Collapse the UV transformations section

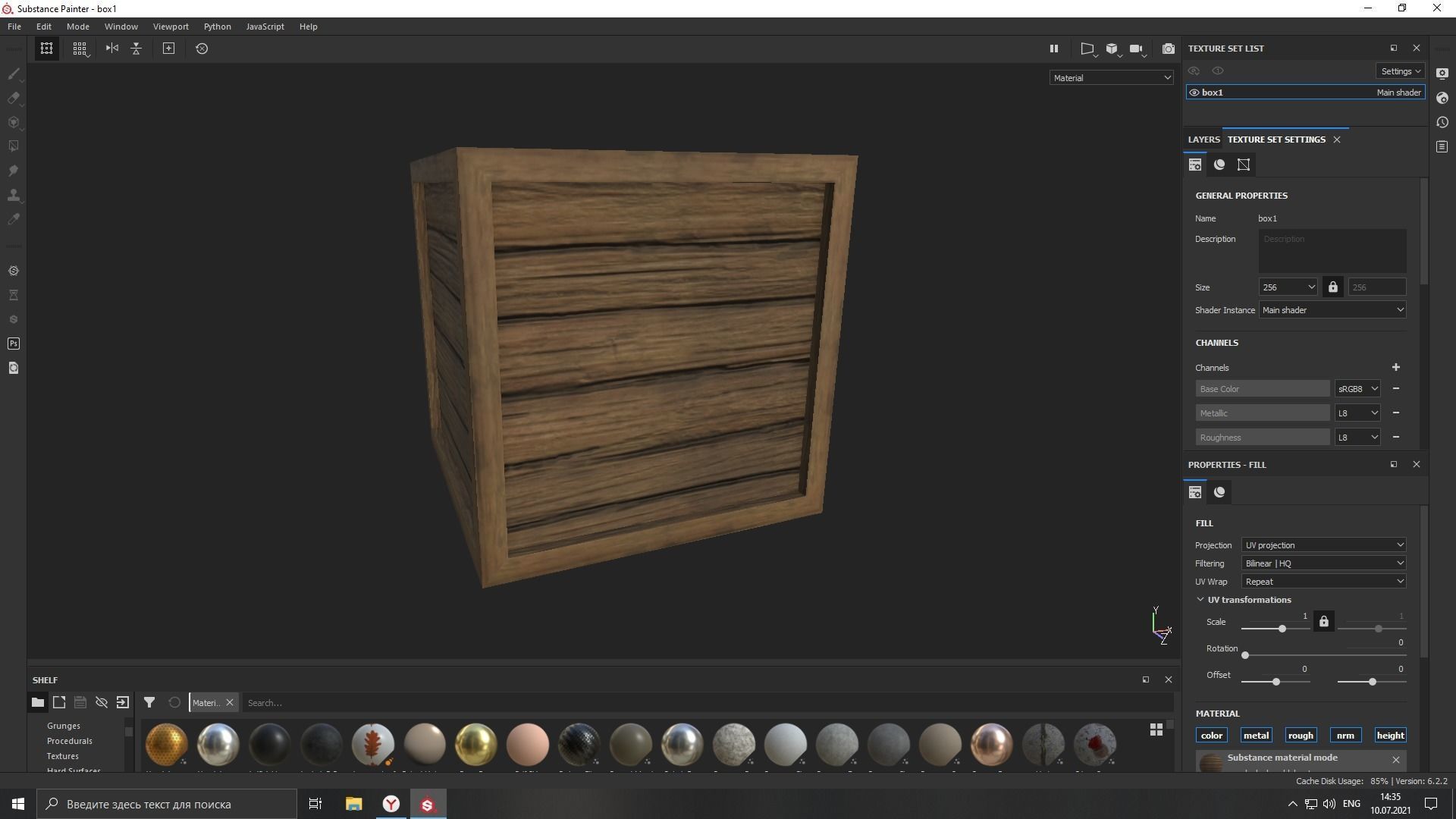click(x=1200, y=599)
